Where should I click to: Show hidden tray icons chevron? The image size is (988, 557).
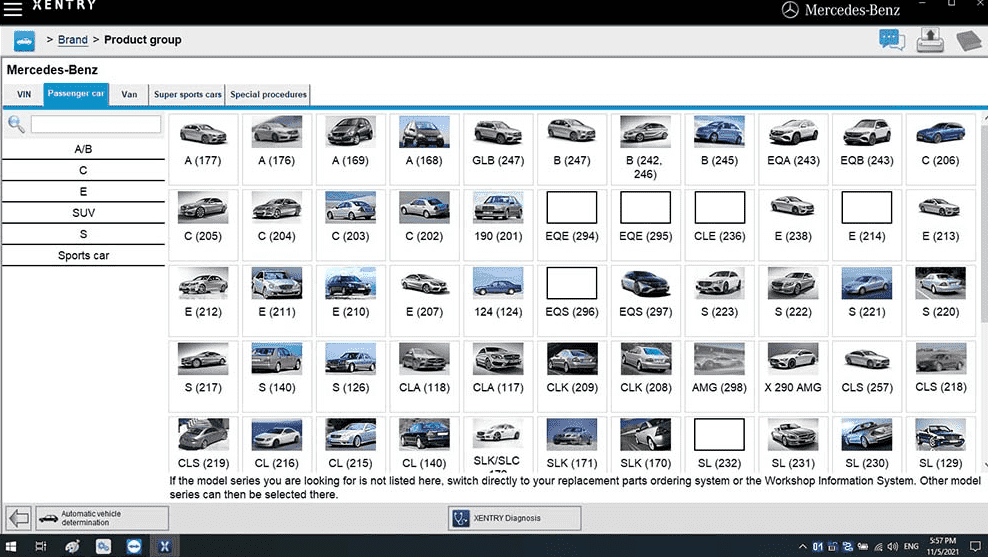point(802,546)
